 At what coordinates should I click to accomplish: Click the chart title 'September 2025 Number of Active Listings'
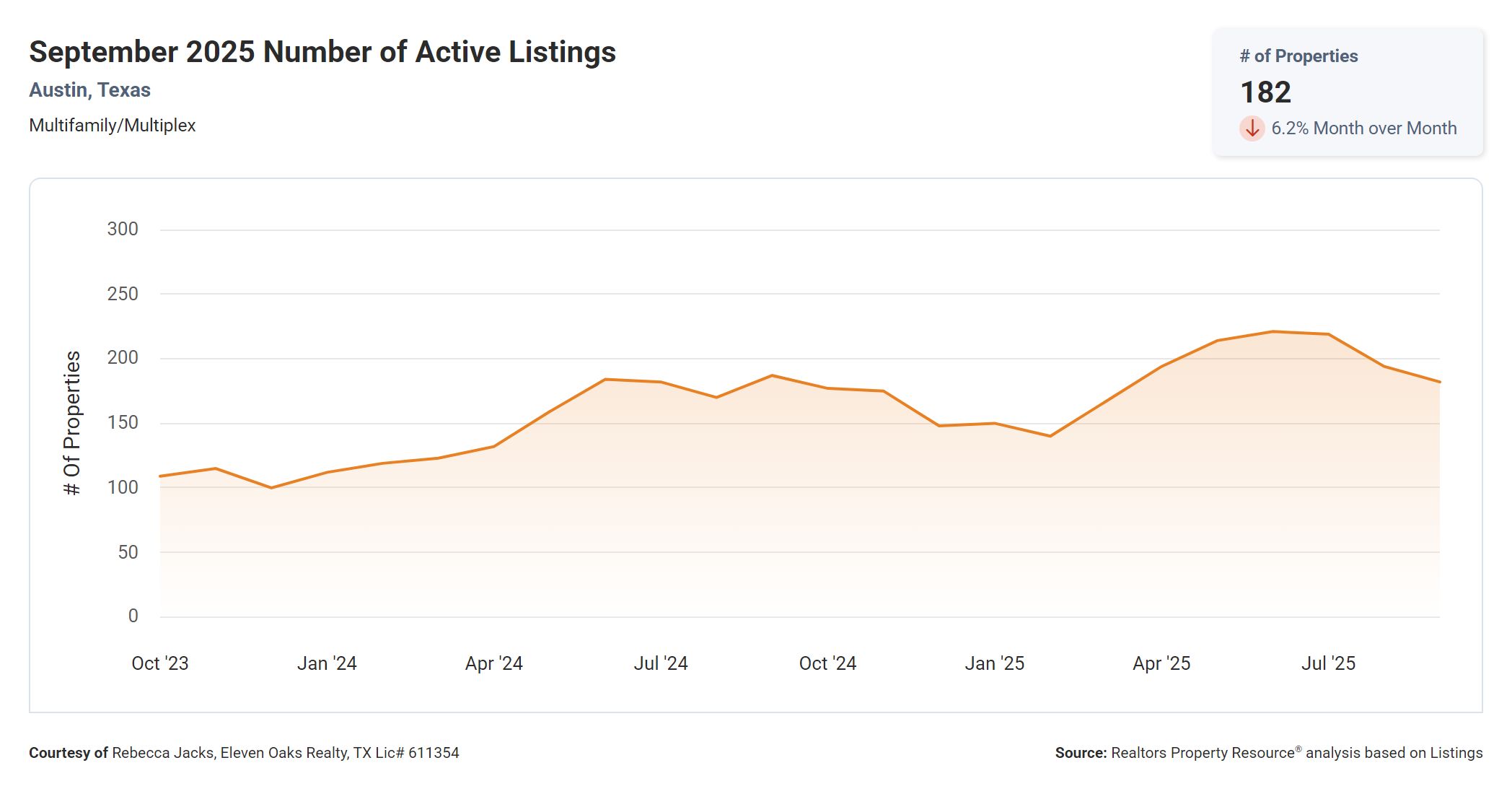point(322,52)
